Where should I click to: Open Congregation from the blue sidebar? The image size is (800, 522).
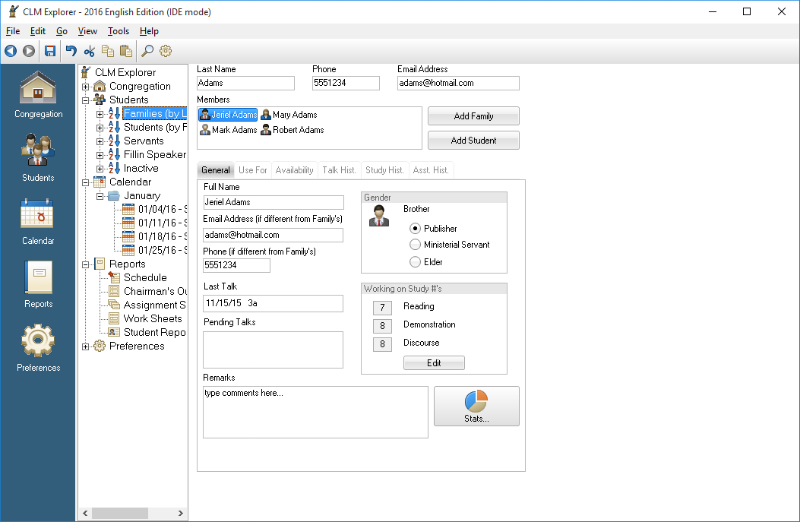[x=38, y=95]
